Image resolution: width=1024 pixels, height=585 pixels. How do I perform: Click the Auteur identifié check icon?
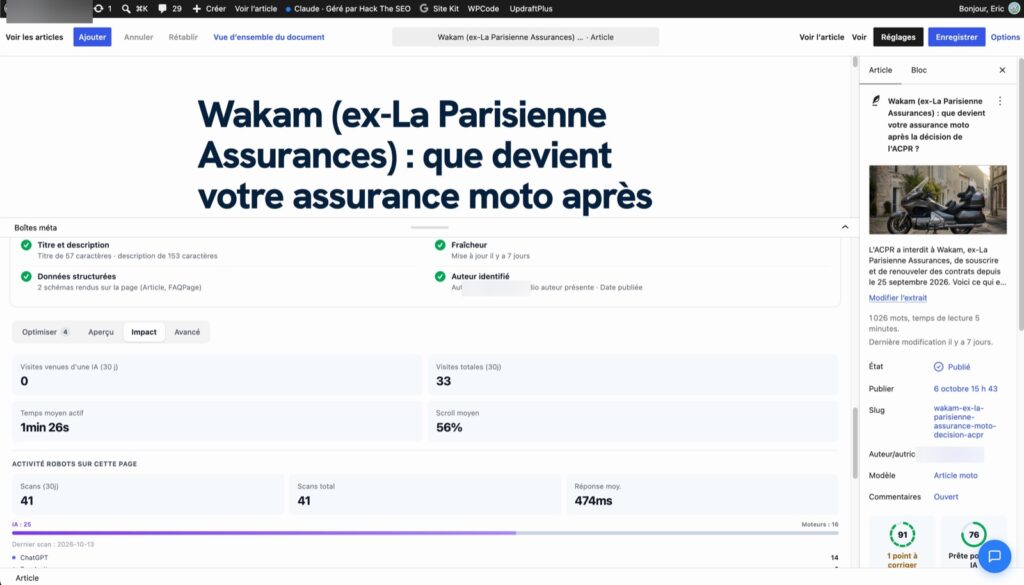tap(440, 276)
